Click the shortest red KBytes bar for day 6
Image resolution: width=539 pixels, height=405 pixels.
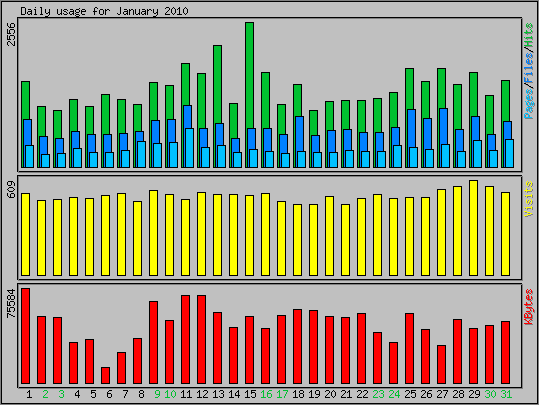coord(106,375)
